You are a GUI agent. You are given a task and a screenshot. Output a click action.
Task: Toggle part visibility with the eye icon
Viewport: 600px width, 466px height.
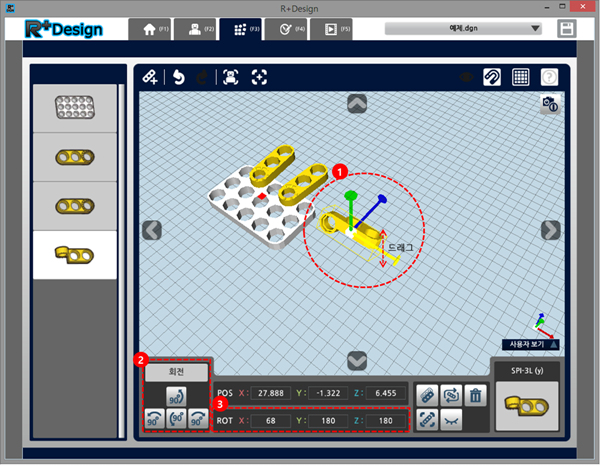452,421
